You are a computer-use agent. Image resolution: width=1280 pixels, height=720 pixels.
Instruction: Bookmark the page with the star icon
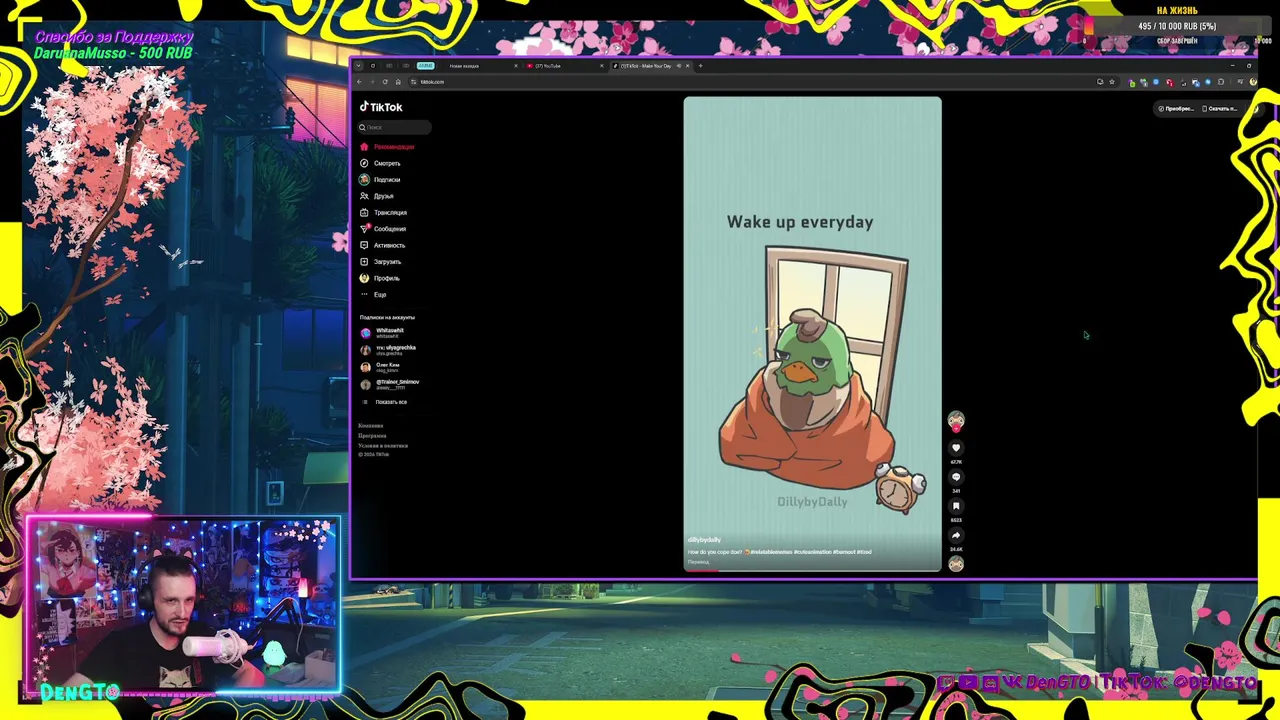tap(1112, 82)
